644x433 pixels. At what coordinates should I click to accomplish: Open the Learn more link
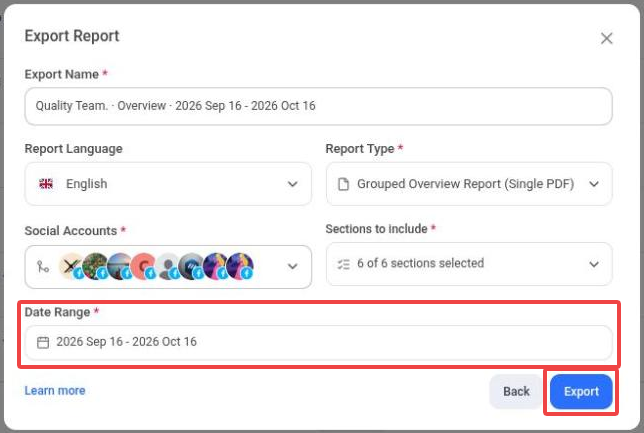pyautogui.click(x=55, y=391)
